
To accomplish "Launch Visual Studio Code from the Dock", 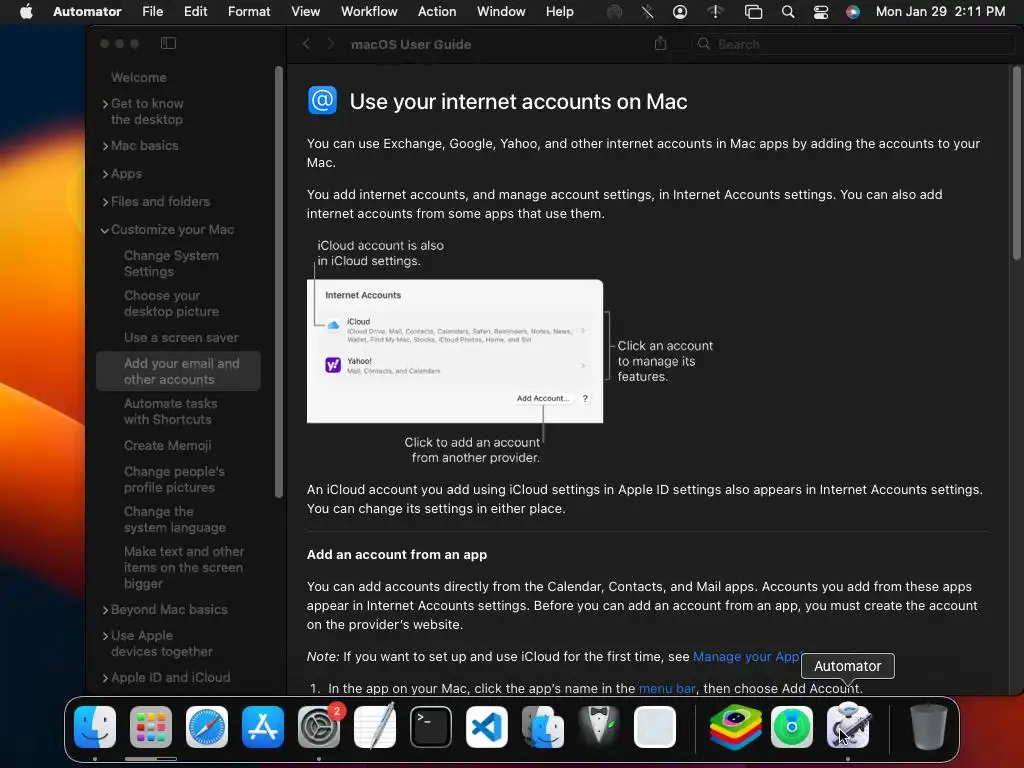I will pos(487,726).
